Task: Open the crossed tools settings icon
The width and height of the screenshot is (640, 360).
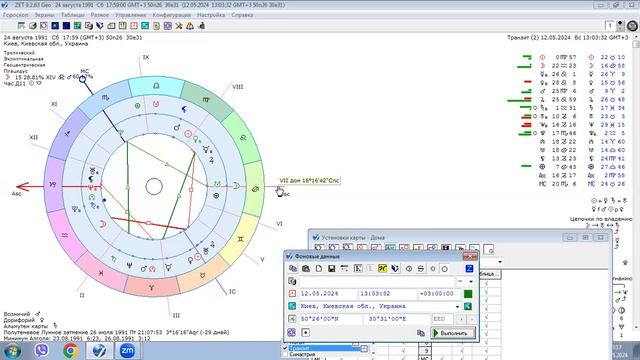Action: click(179, 26)
